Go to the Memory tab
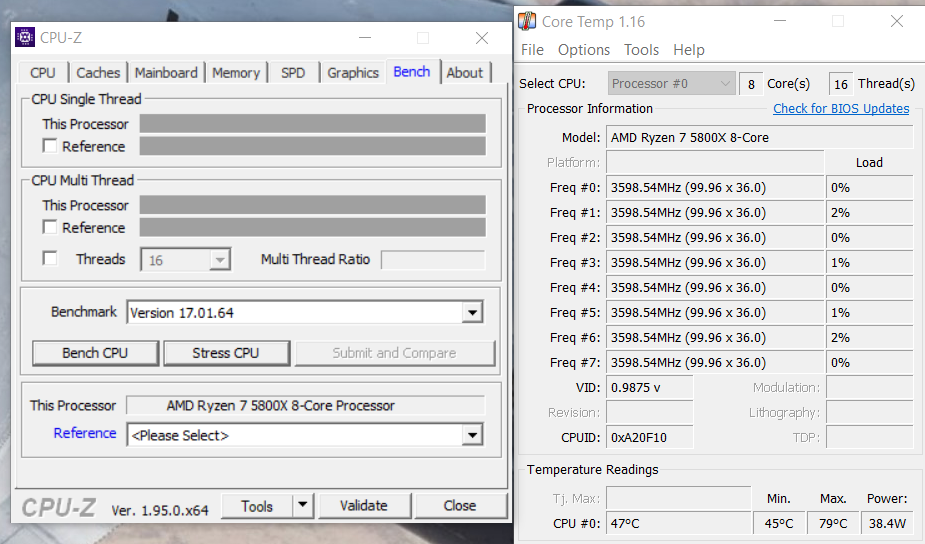This screenshot has width=925, height=544. 236,73
